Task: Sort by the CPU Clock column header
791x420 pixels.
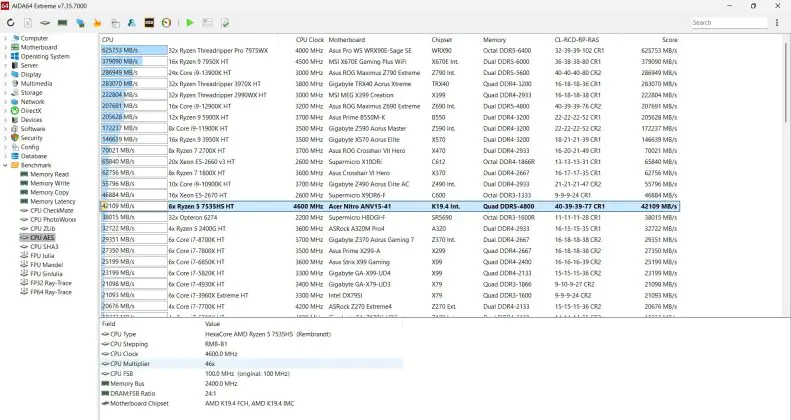Action: (x=310, y=40)
